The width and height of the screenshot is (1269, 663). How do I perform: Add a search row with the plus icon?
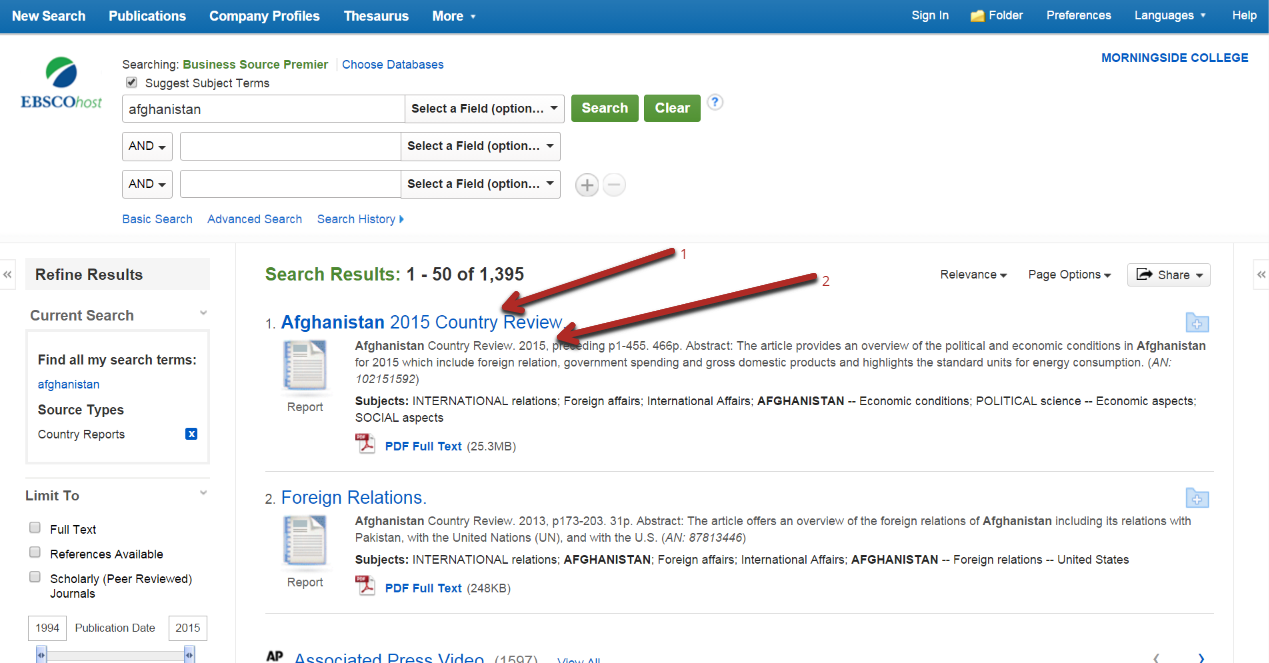[587, 185]
